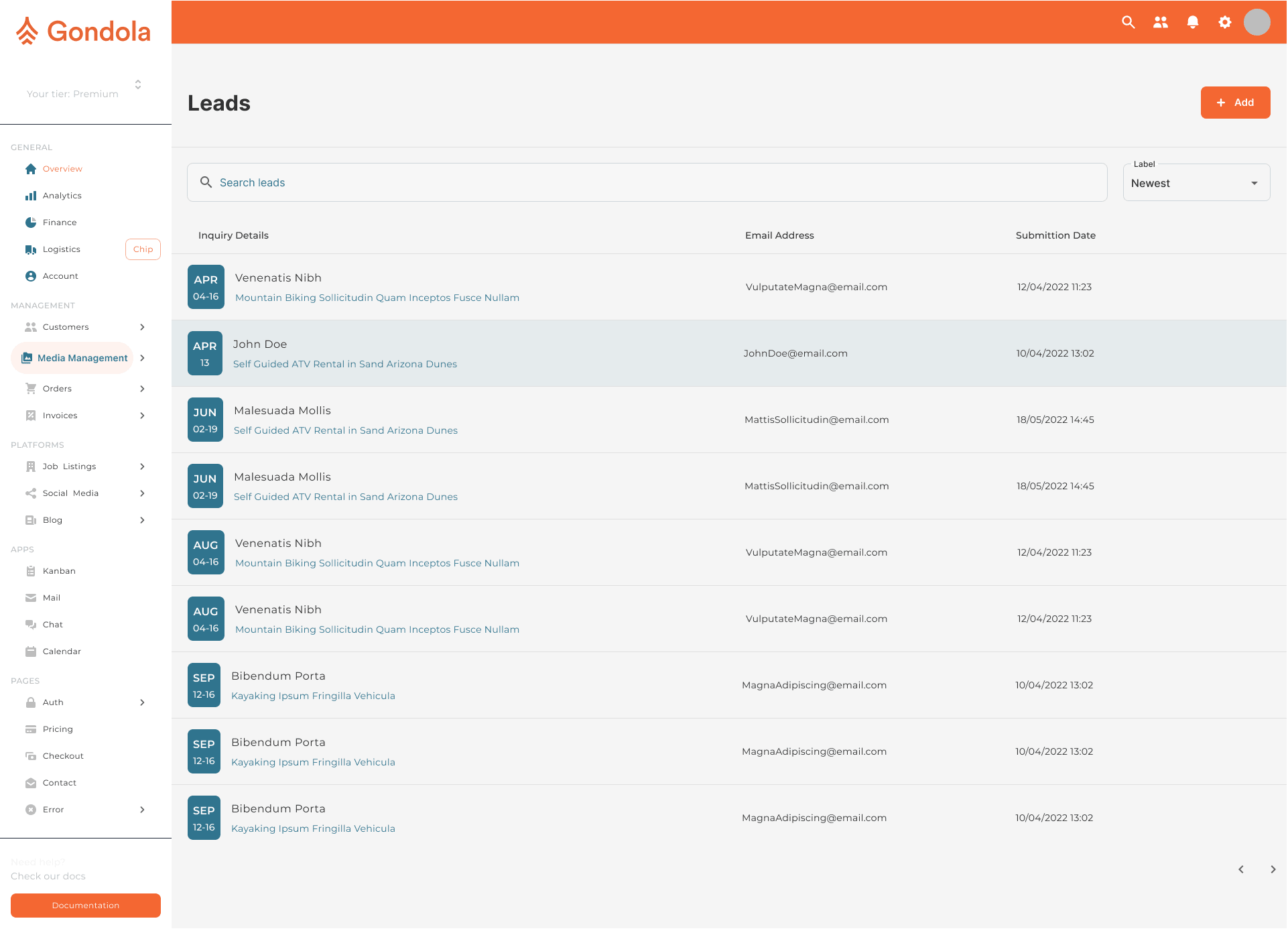Expand the Invoices submenu chevron
Viewport: 1288px width, 931px height.
(x=142, y=416)
